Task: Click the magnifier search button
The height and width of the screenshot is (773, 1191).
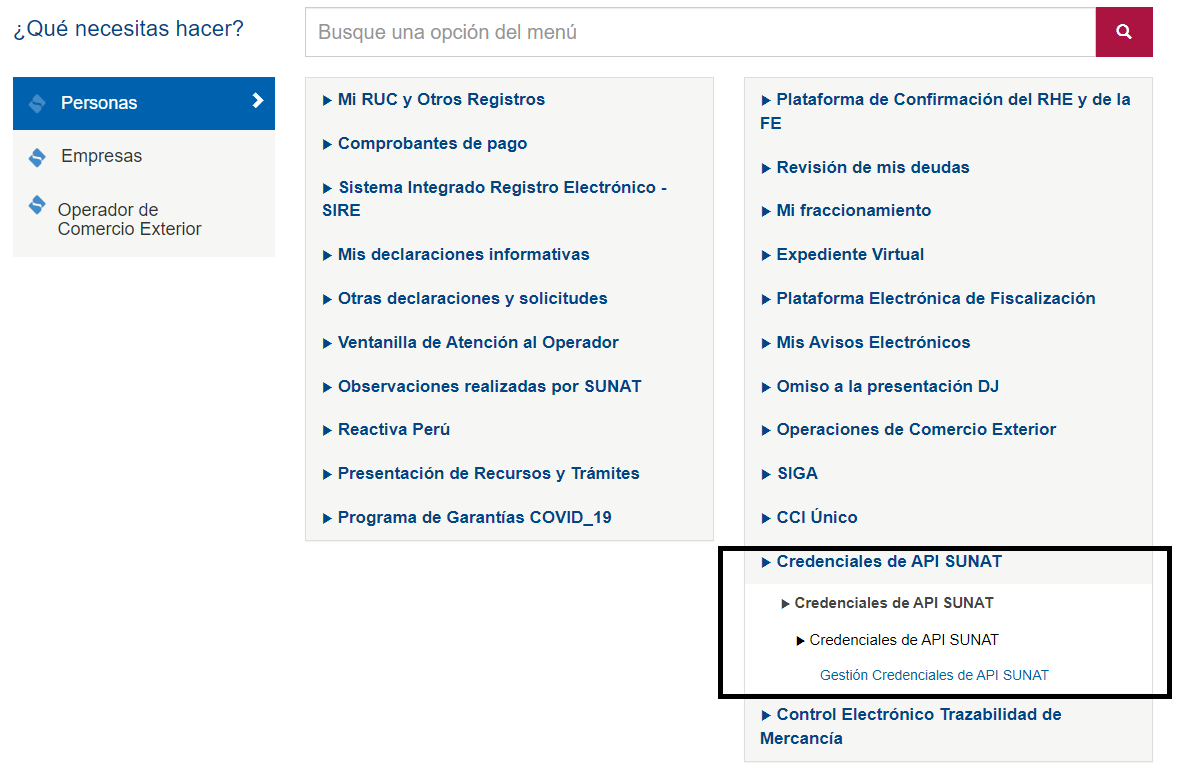Action: pos(1123,32)
